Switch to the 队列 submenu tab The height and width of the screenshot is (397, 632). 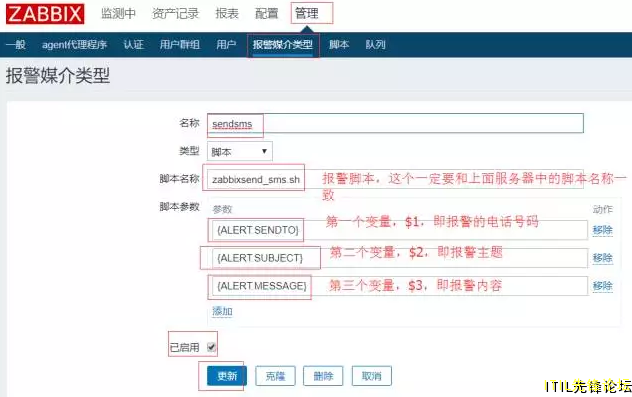(x=375, y=44)
